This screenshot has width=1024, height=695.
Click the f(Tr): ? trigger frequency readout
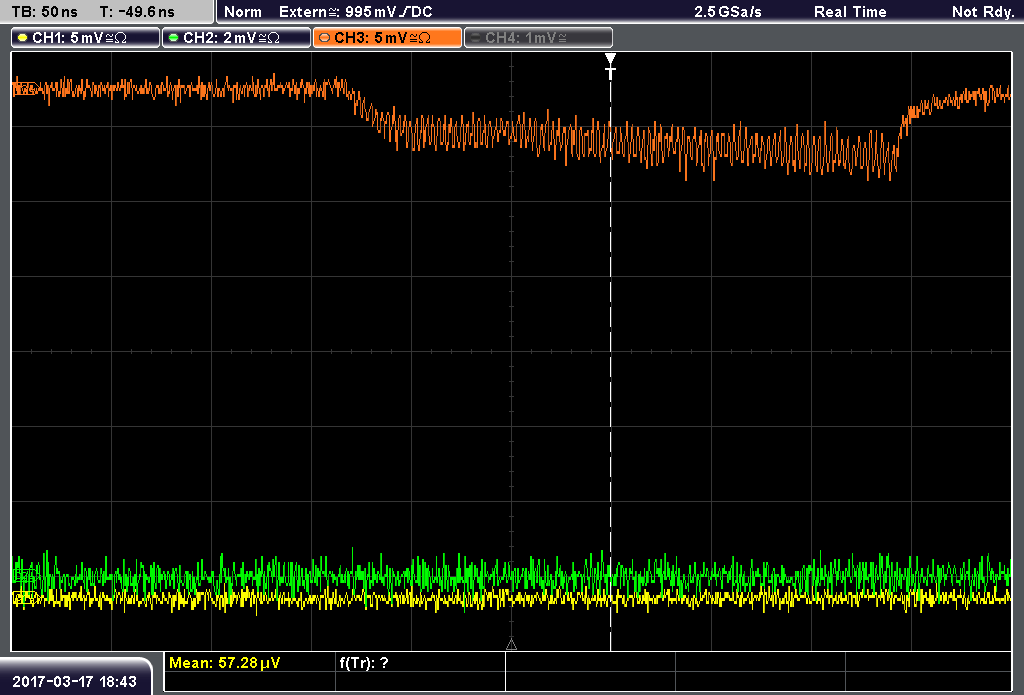click(364, 663)
